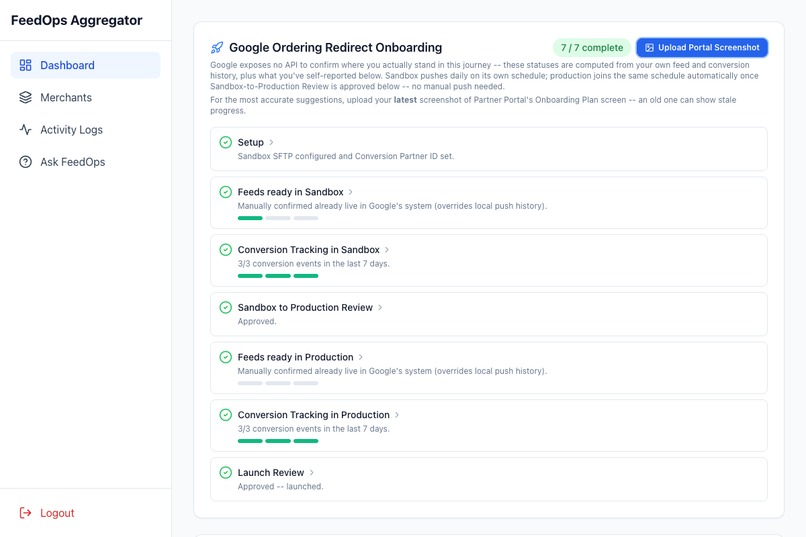806x537 pixels.
Task: Click Conversion Tracking in Production check icon
Action: point(226,415)
